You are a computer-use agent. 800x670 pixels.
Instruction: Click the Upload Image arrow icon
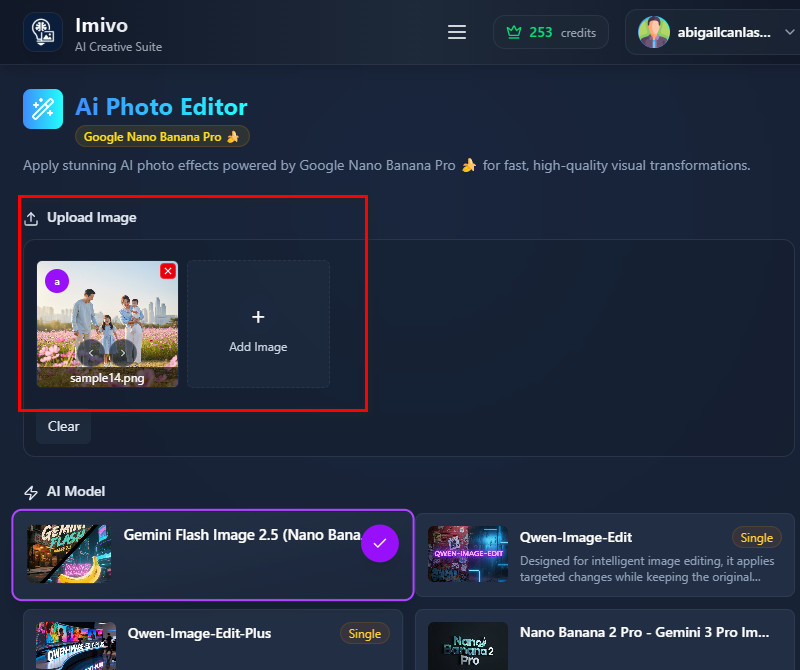pos(31,218)
